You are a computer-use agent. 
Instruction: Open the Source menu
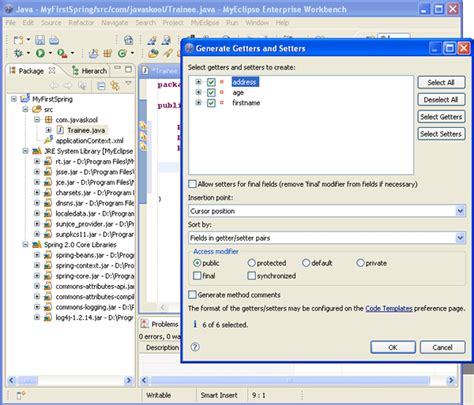pos(51,23)
